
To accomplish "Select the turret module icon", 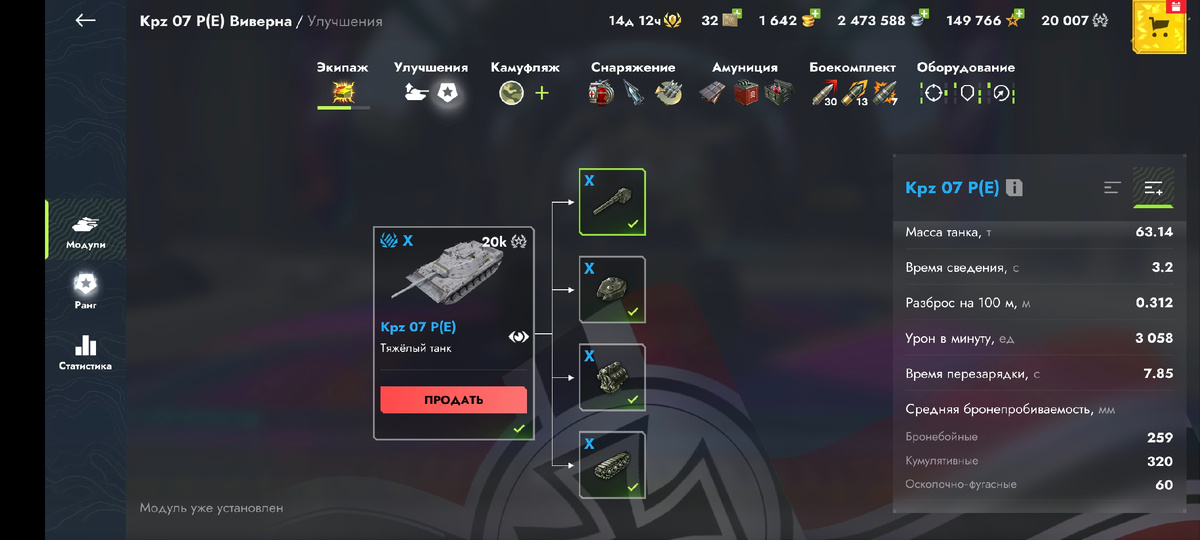I will pyautogui.click(x=612, y=290).
